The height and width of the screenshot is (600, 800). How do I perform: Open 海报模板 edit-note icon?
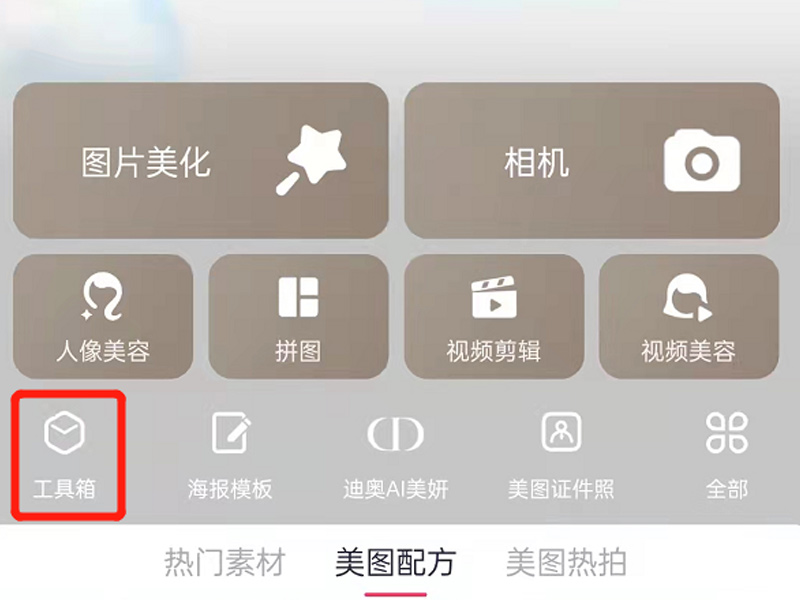click(231, 433)
